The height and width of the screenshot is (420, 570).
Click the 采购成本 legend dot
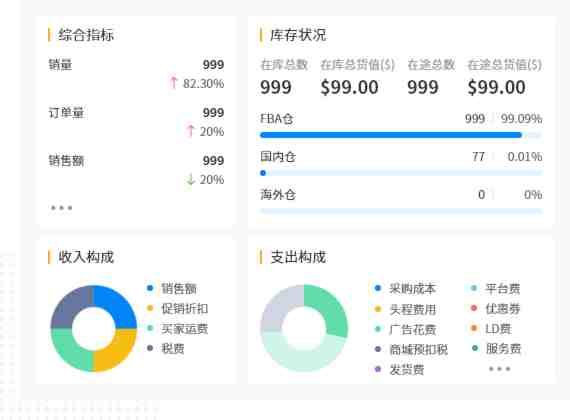pyautogui.click(x=378, y=288)
